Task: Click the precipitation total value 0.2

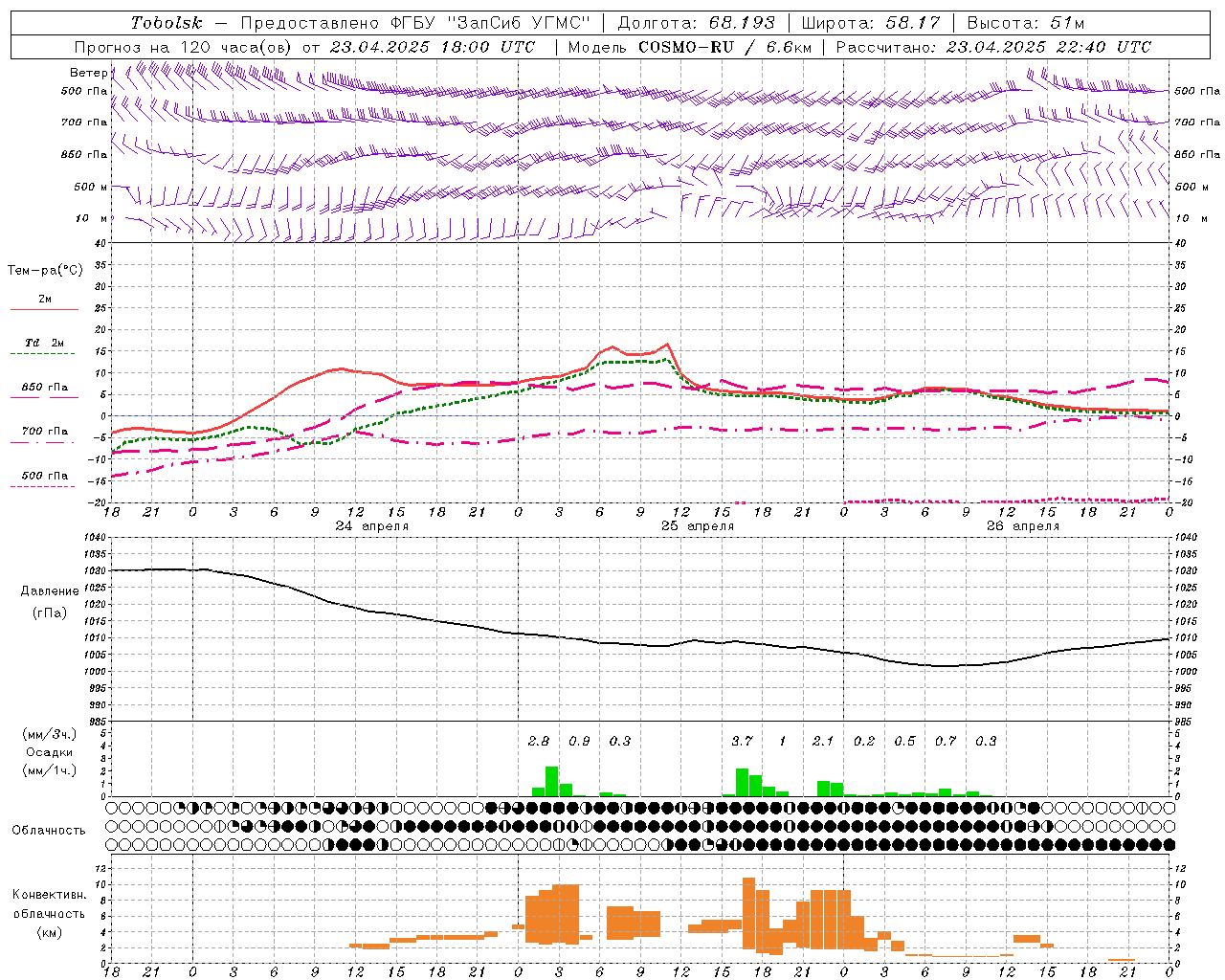Action: tap(864, 741)
